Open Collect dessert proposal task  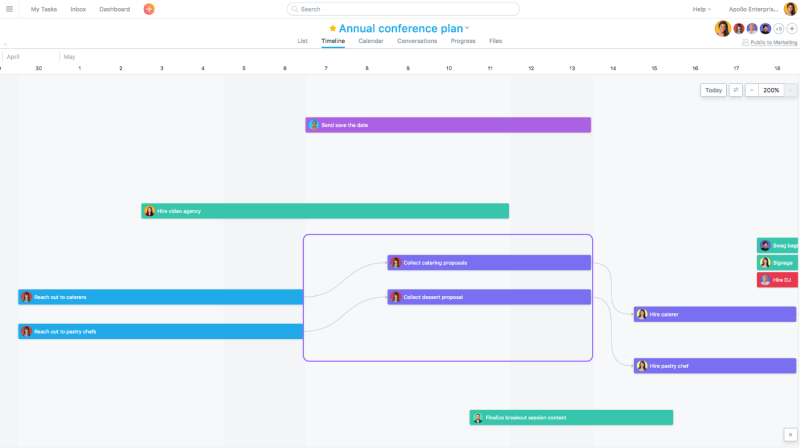[489, 297]
